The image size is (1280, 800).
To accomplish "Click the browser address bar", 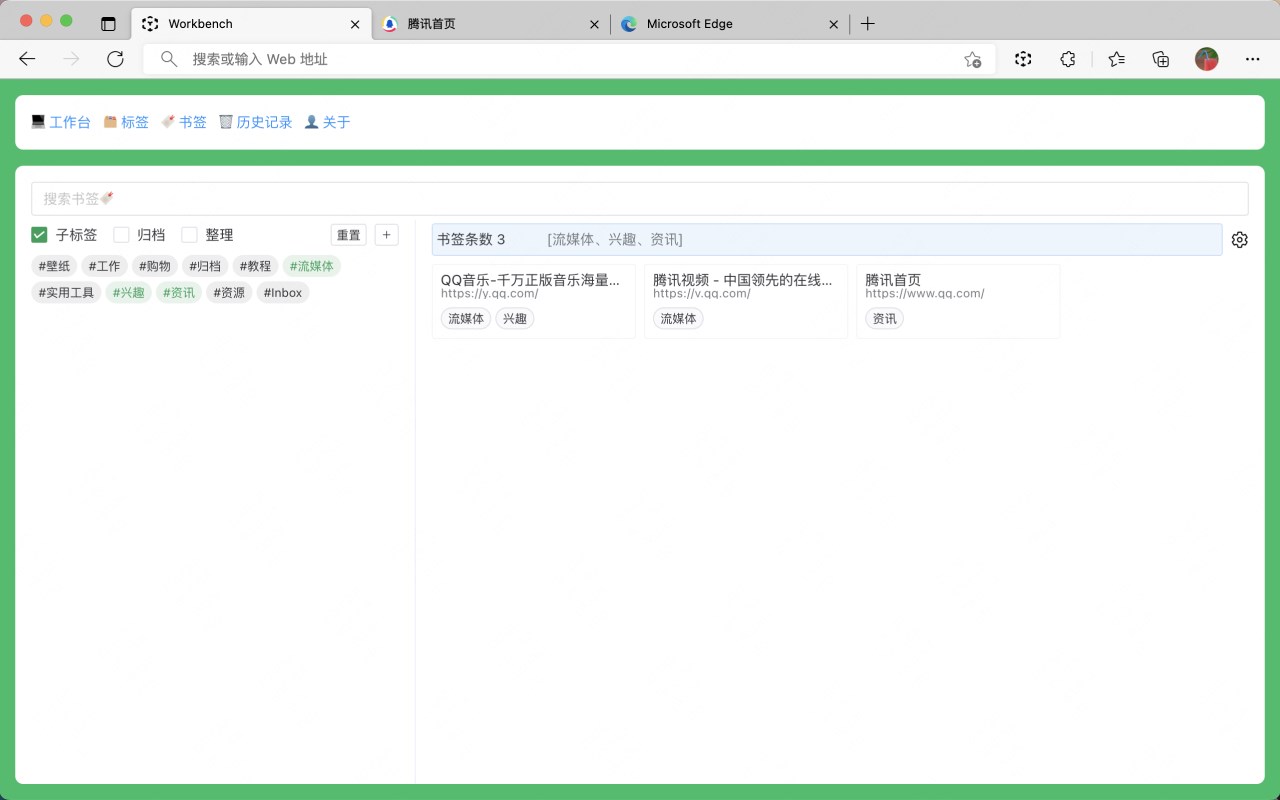I will (x=570, y=59).
